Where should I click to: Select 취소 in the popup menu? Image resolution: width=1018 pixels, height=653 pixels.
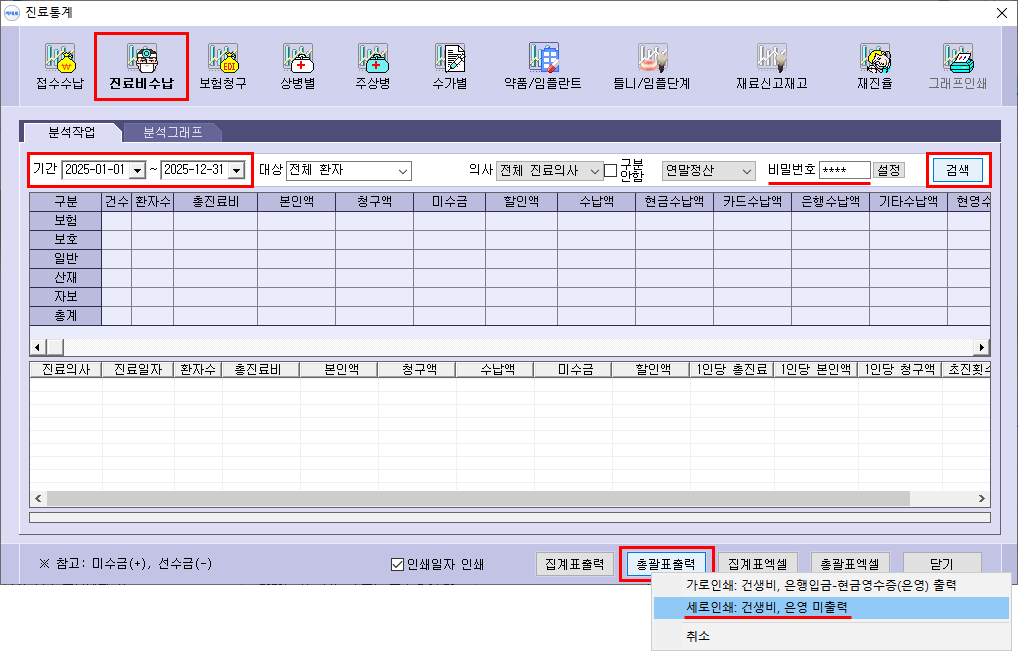[698, 635]
